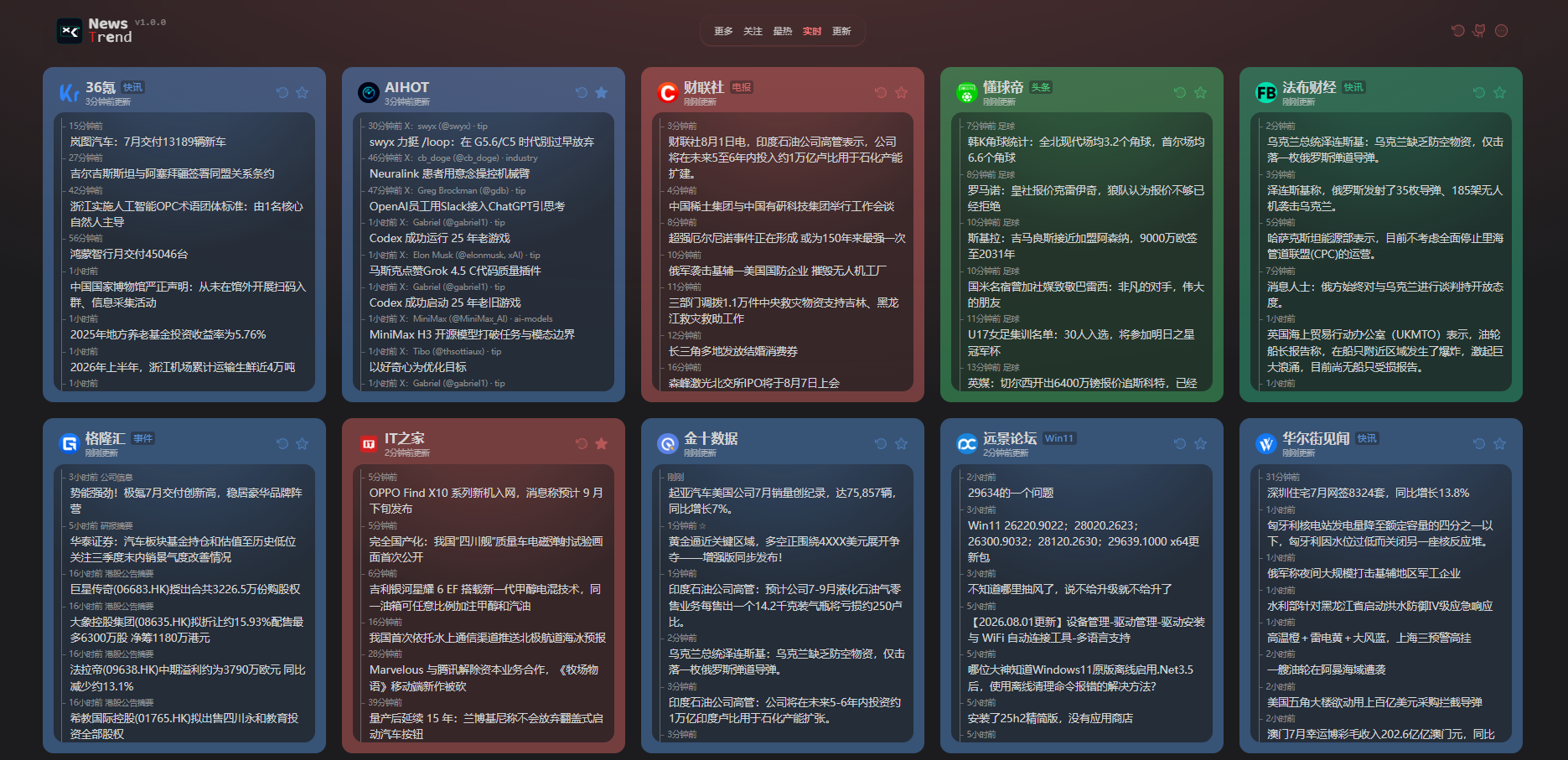Screen dimensions: 1568x760
Task: Switch to the 最热 tab
Action: pos(782,31)
